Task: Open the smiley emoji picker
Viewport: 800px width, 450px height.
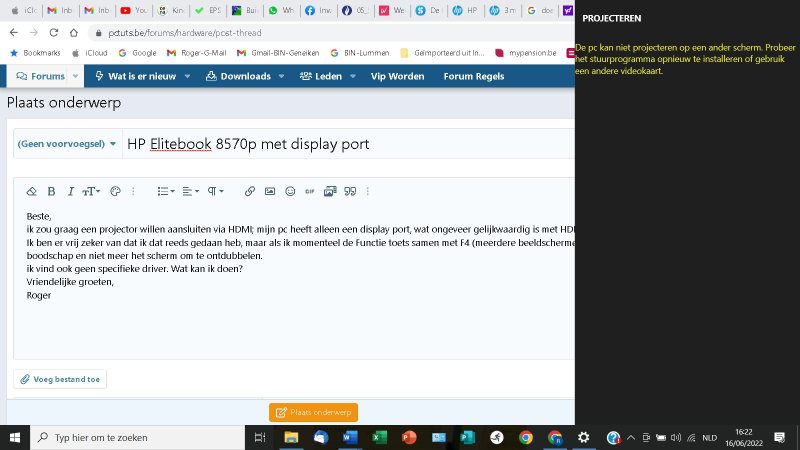Action: point(290,191)
